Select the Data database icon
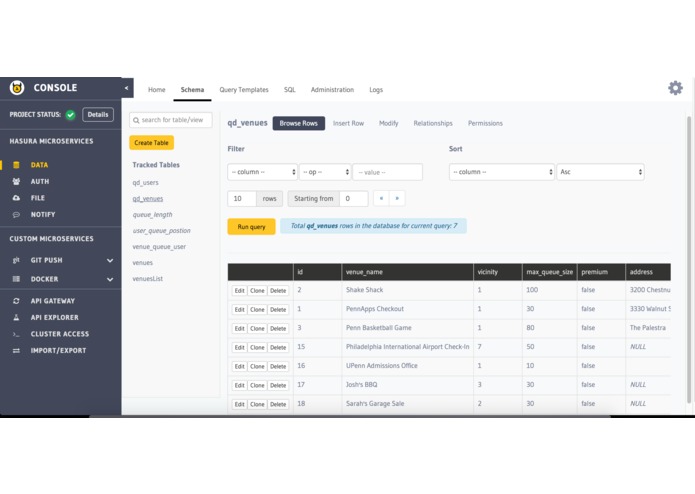The height and width of the screenshot is (494, 695). point(16,165)
